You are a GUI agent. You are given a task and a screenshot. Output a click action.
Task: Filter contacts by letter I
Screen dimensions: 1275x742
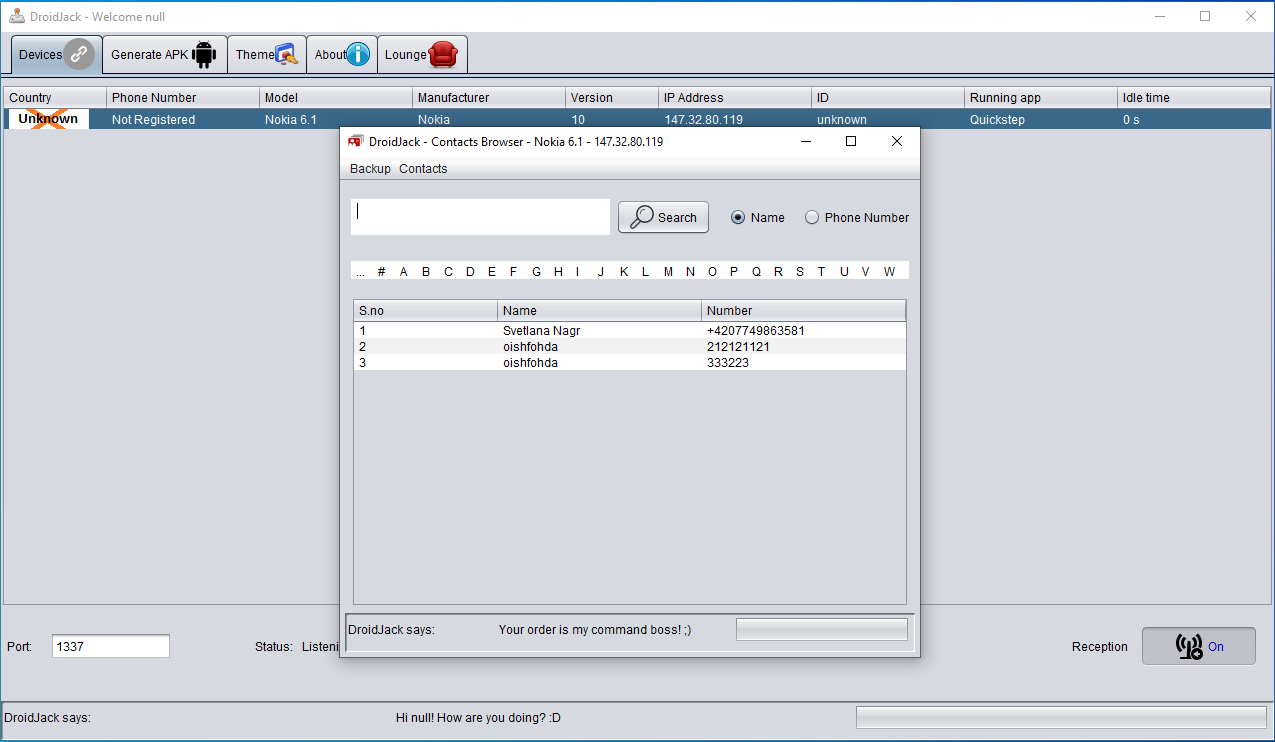tap(577, 271)
